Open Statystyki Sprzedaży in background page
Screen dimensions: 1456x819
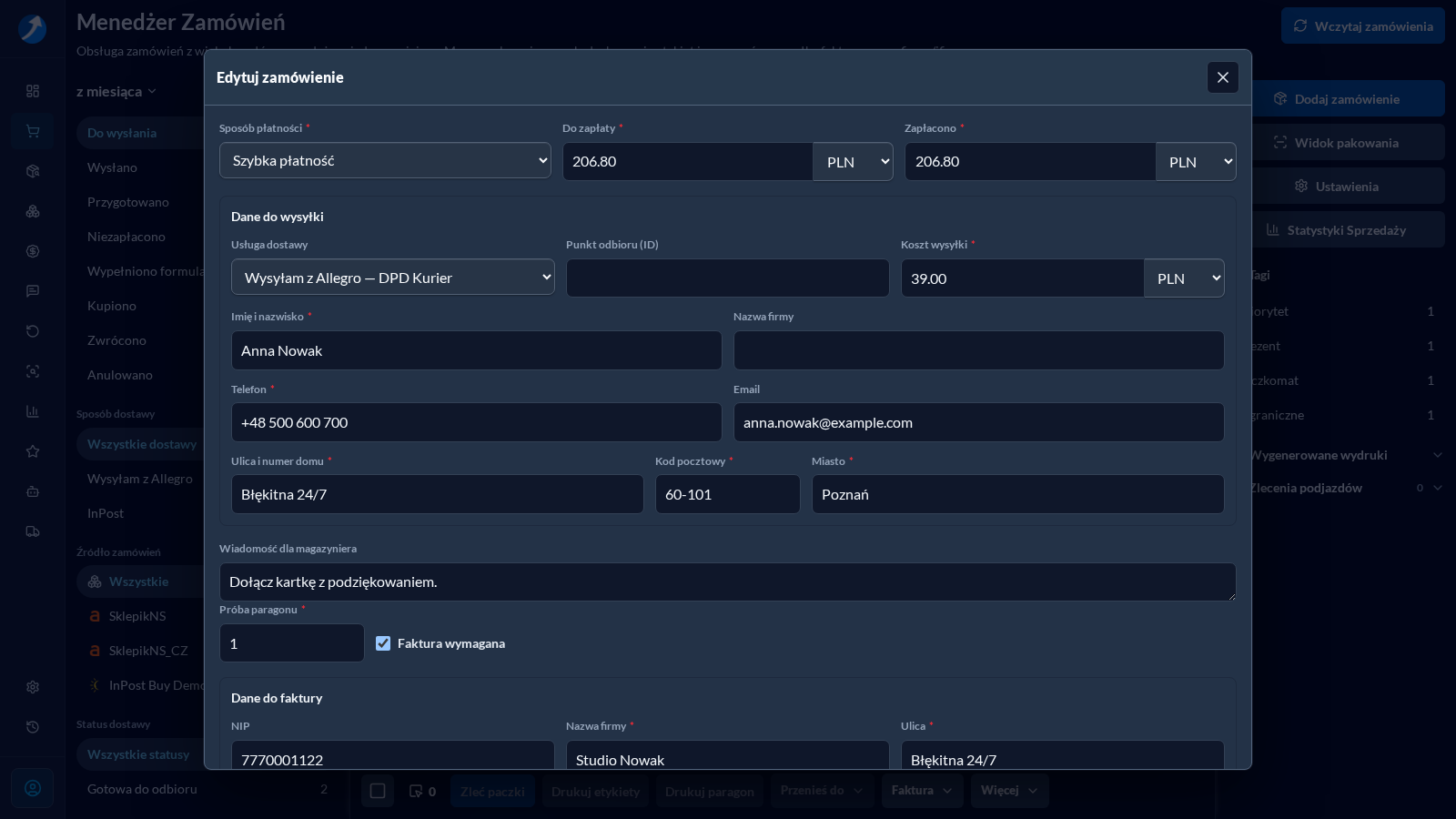click(1349, 229)
